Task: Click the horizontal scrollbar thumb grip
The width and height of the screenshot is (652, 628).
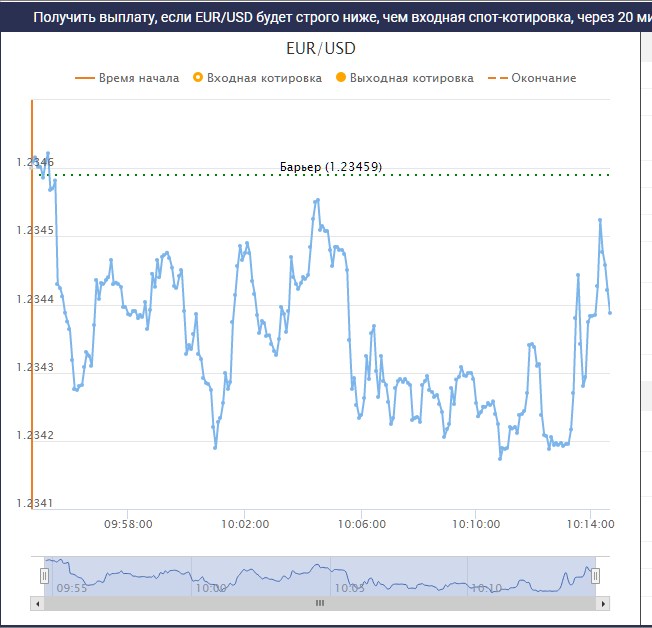Action: coord(320,603)
